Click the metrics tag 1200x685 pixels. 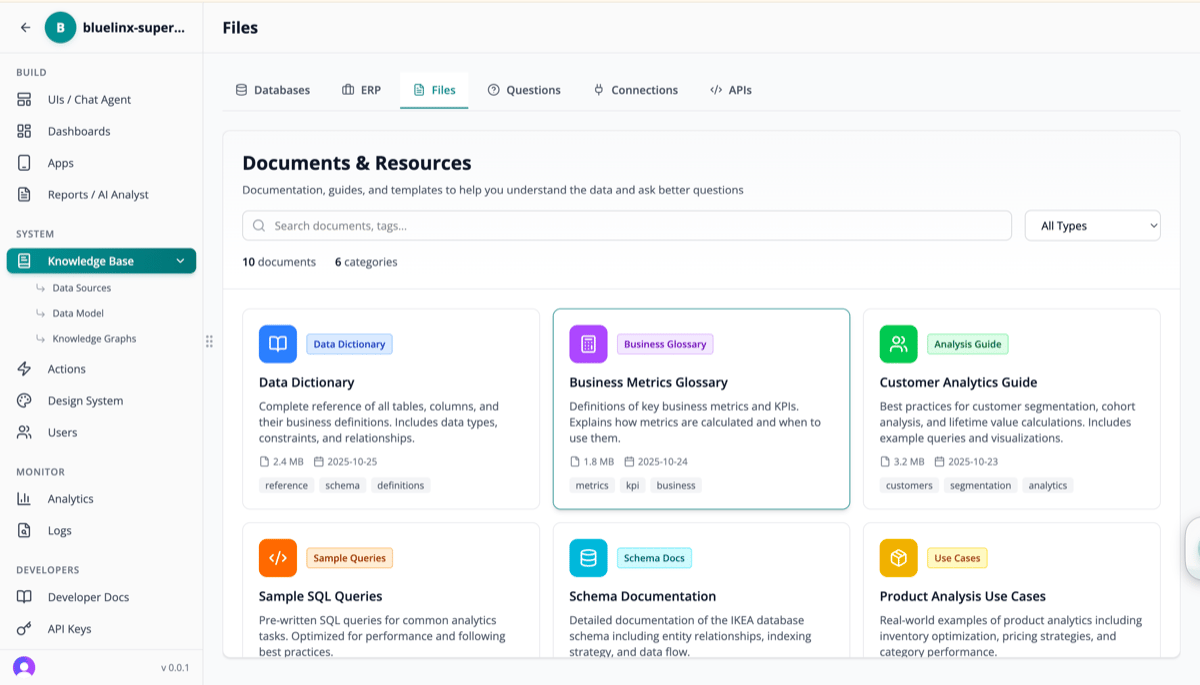tap(592, 485)
